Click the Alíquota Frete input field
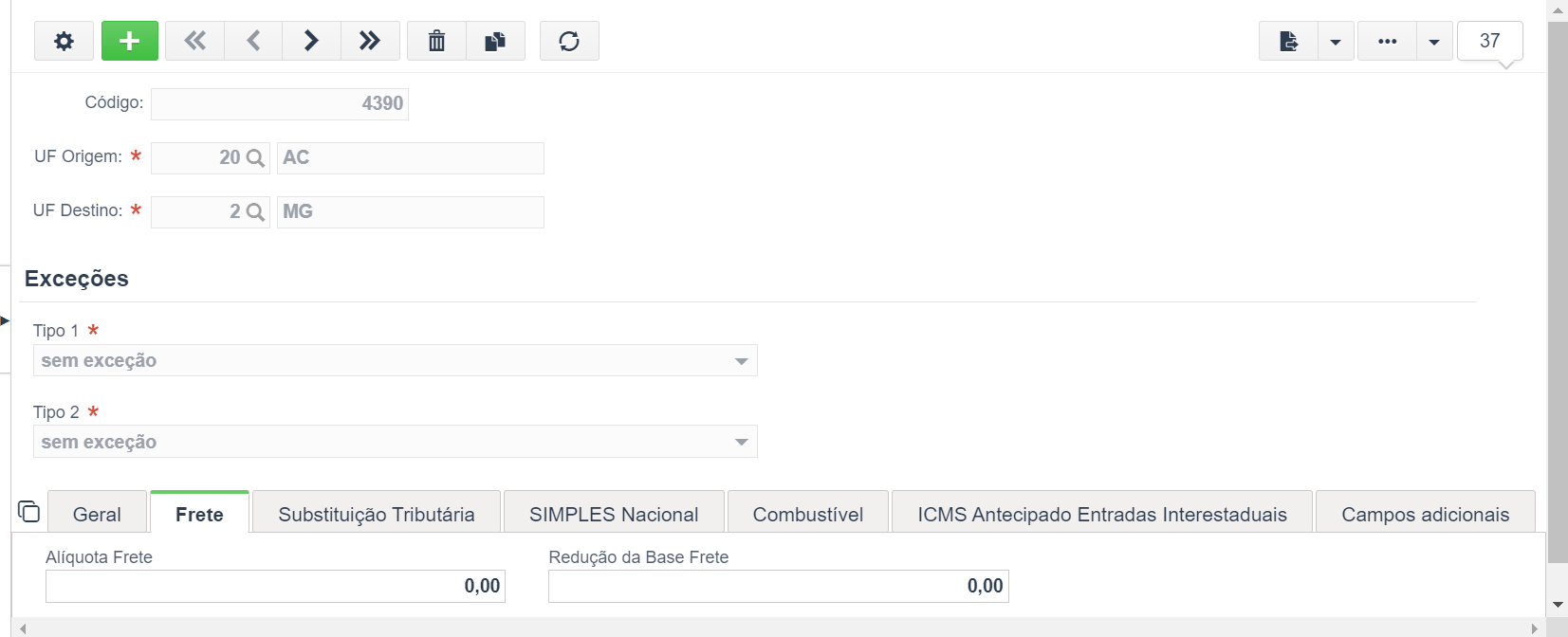Image resolution: width=1568 pixels, height=637 pixels. click(275, 586)
